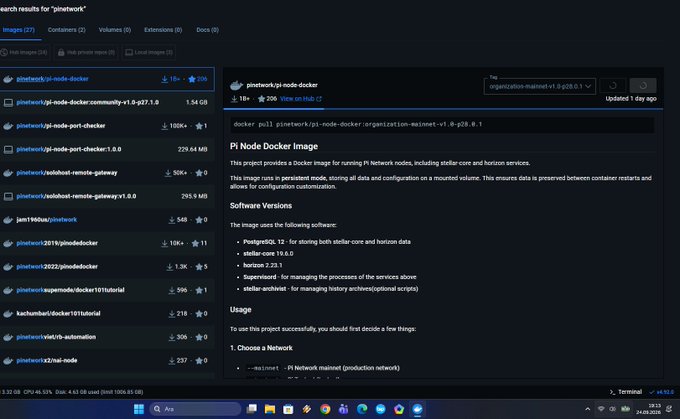Image resolution: width=680 pixels, height=419 pixels.
Task: Open the Windows Start menu
Action: [139, 409]
